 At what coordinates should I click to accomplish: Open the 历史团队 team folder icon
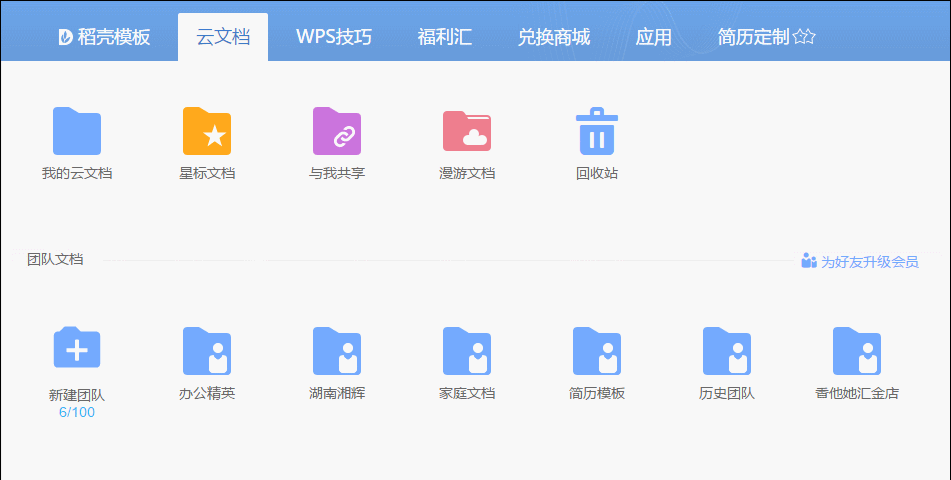pos(727,351)
